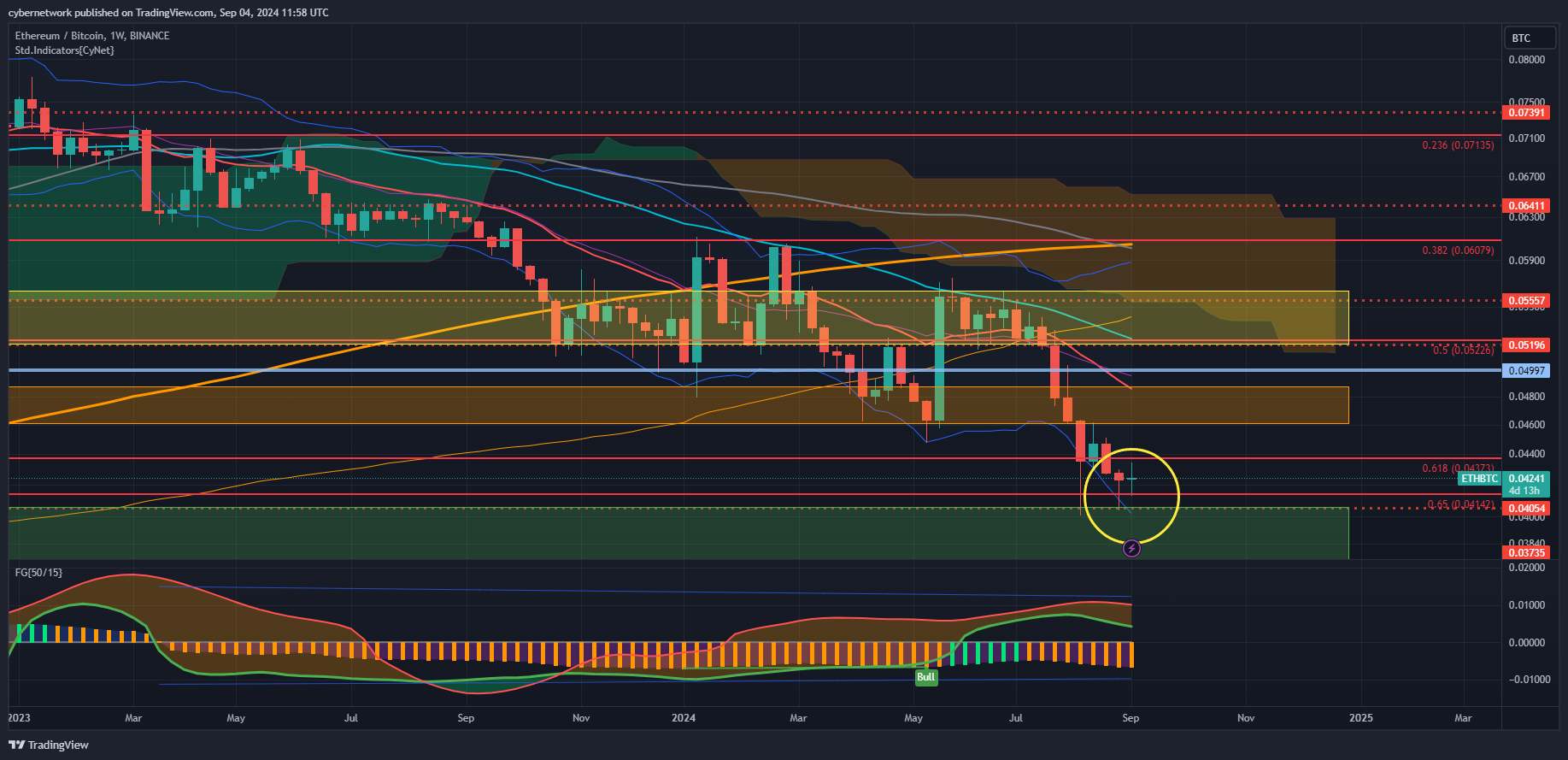Click the 0.03735 red price label

[1526, 553]
